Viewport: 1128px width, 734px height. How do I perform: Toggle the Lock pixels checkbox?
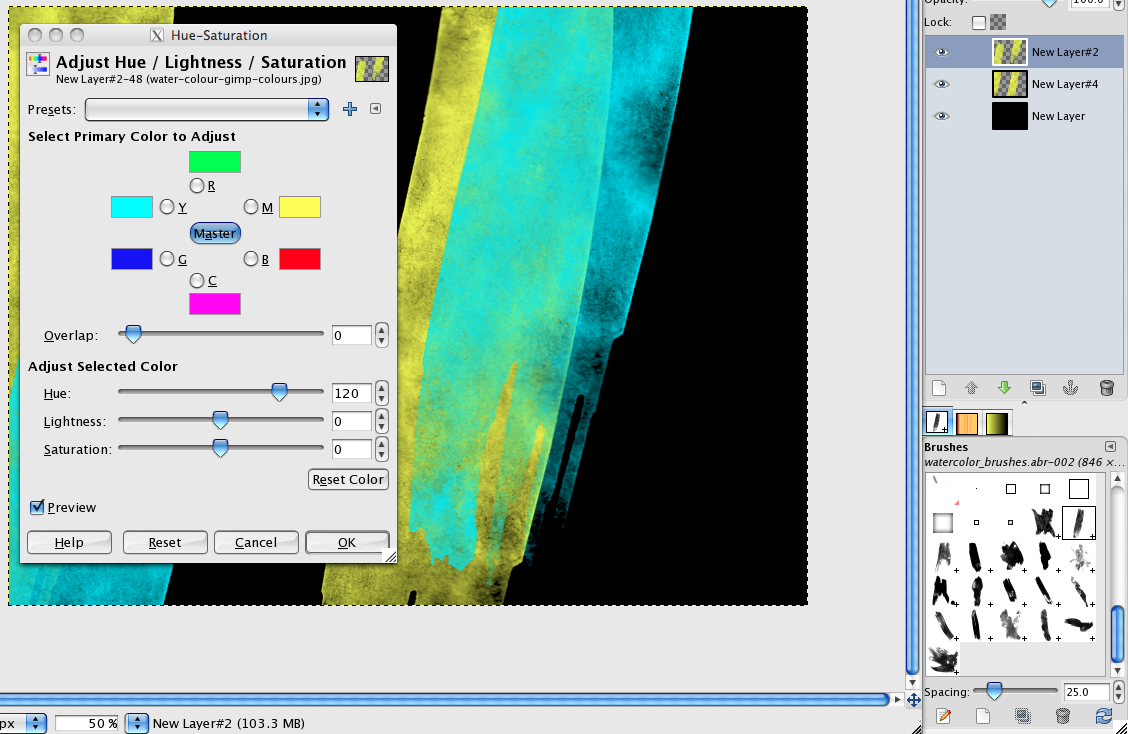tap(978, 22)
